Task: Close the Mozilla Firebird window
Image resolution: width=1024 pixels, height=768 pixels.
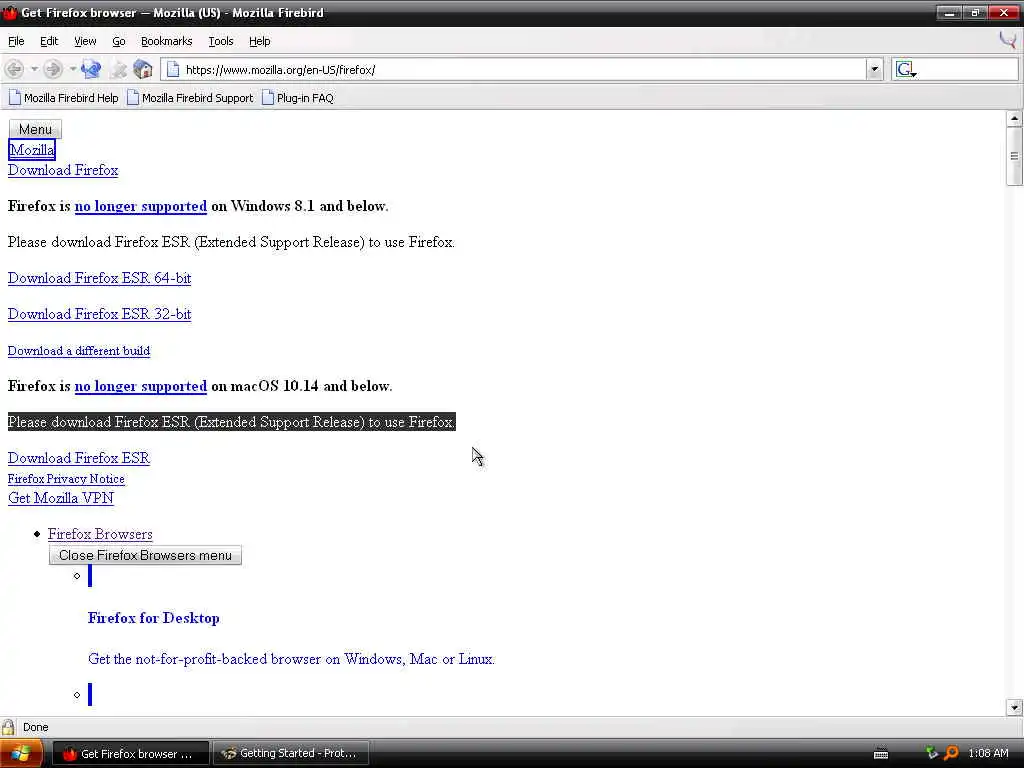Action: click(x=1004, y=12)
